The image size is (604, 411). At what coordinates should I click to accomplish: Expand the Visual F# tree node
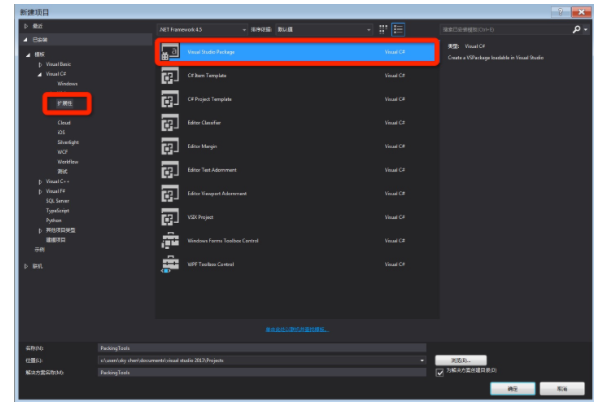point(40,191)
